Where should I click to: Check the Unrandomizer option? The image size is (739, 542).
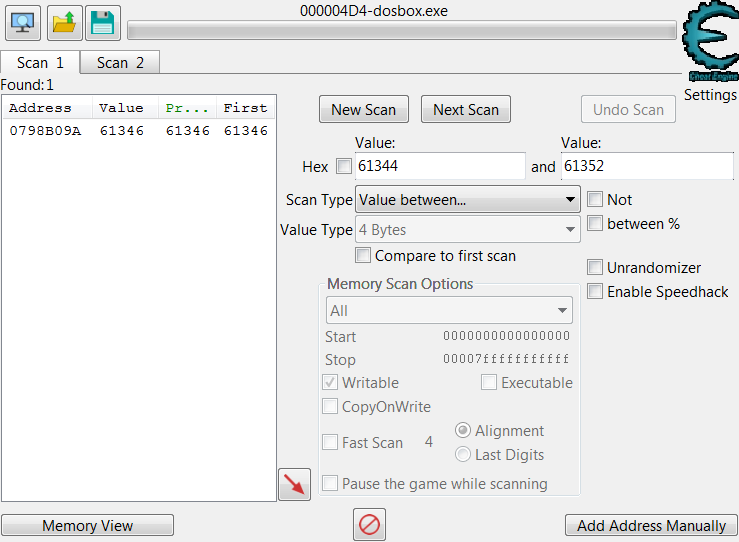tap(595, 268)
